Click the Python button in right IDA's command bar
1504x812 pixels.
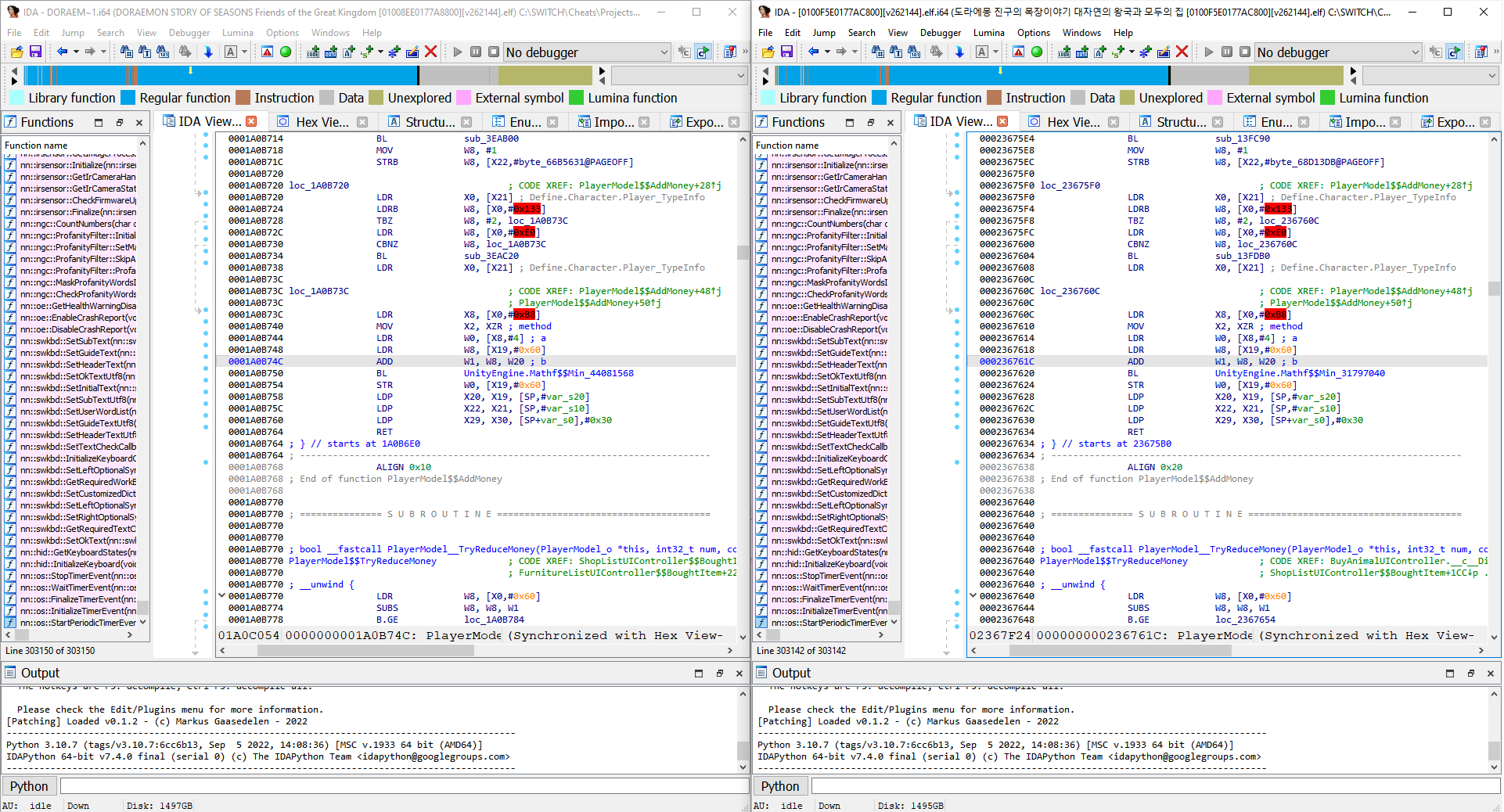pos(780,786)
